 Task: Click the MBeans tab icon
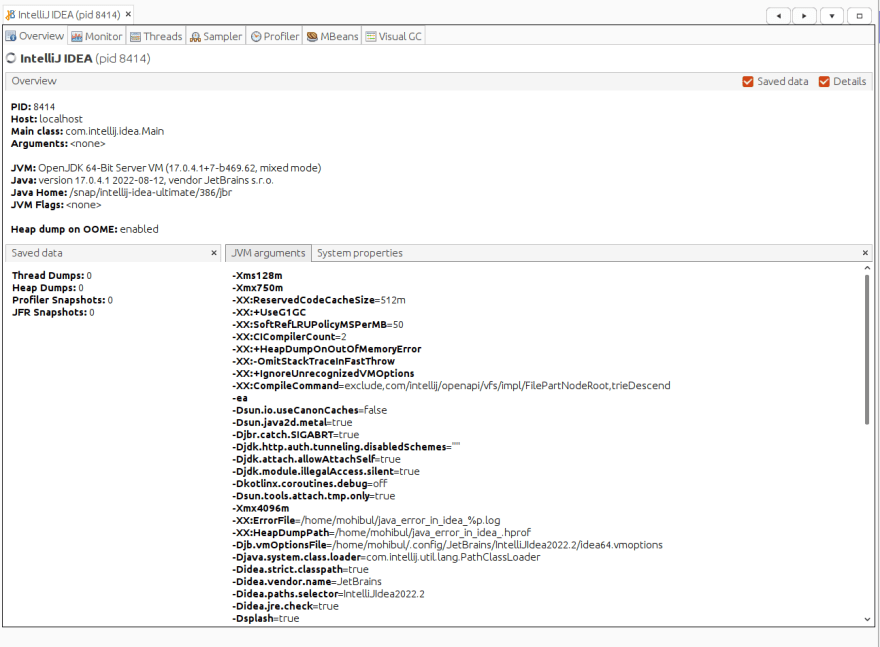[x=313, y=37]
